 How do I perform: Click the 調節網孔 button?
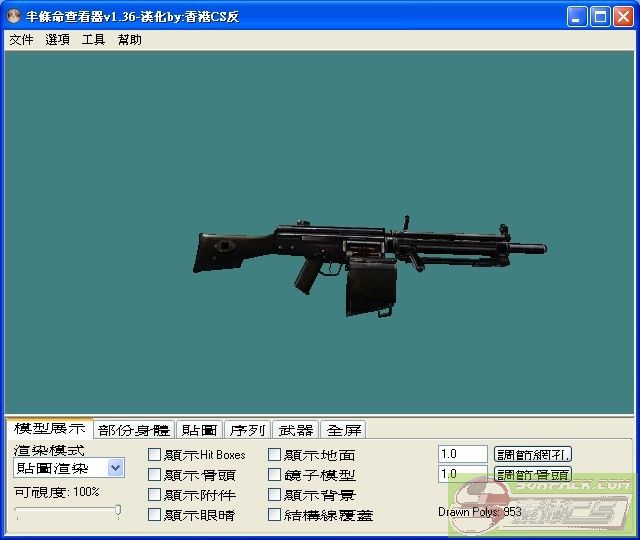(533, 454)
